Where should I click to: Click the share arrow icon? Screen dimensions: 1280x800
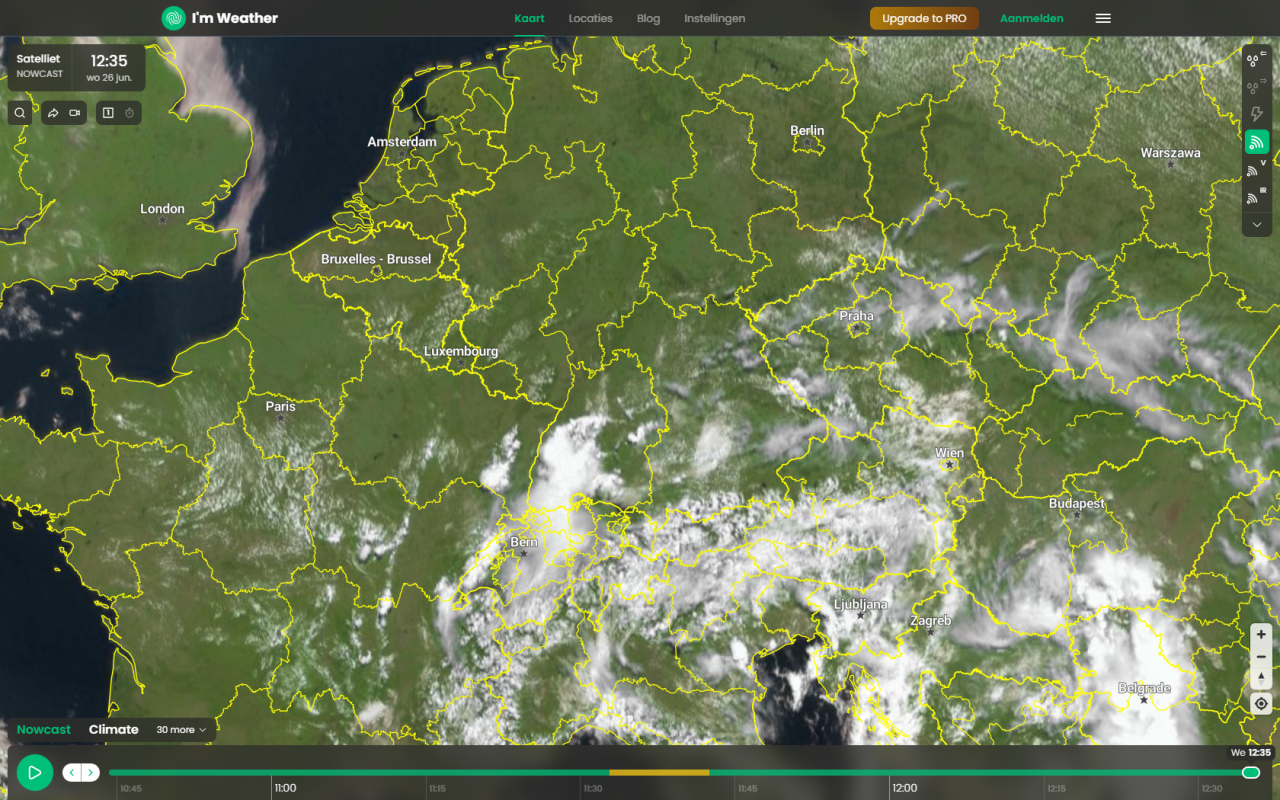pyautogui.click(x=54, y=113)
